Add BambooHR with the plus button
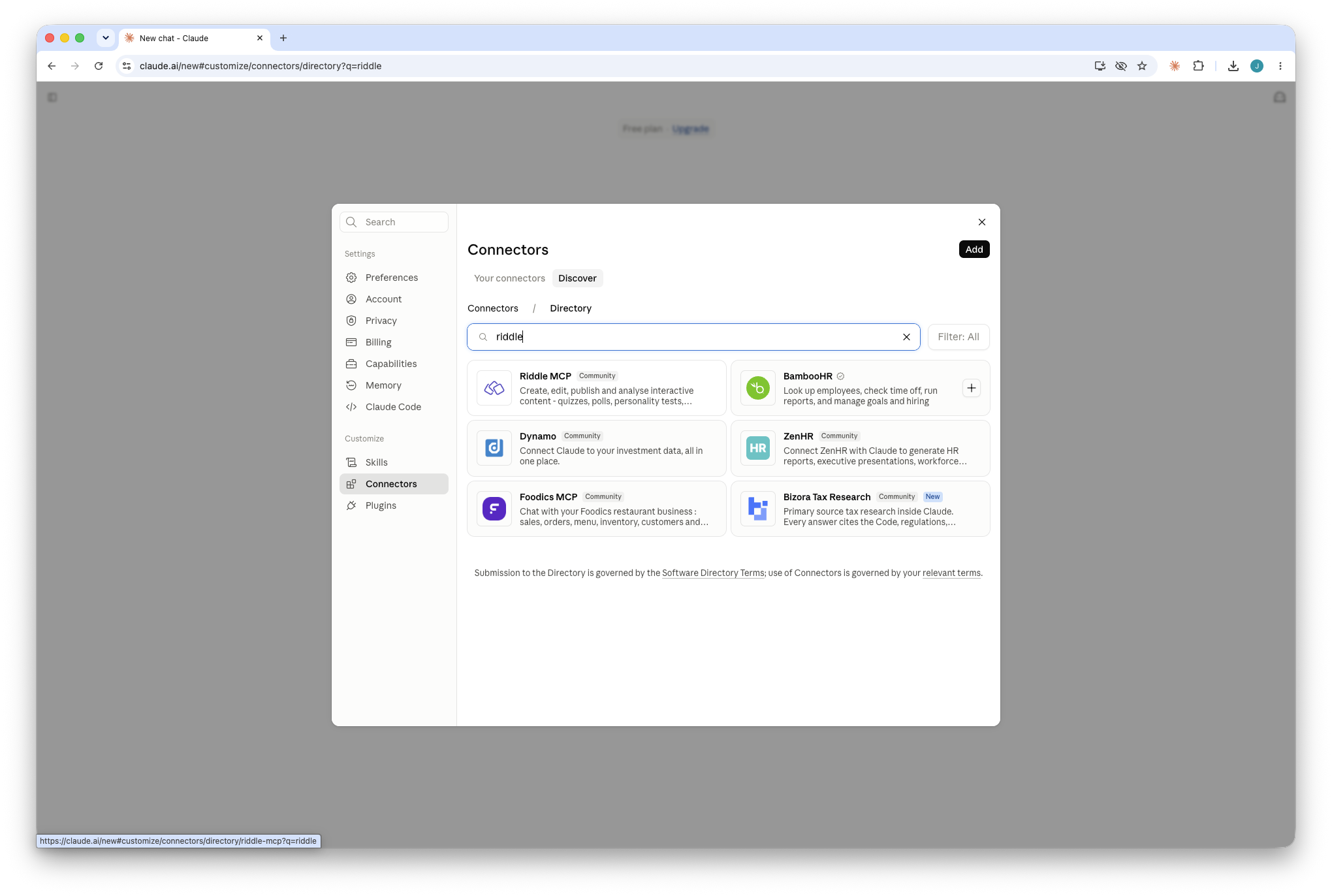 [972, 388]
